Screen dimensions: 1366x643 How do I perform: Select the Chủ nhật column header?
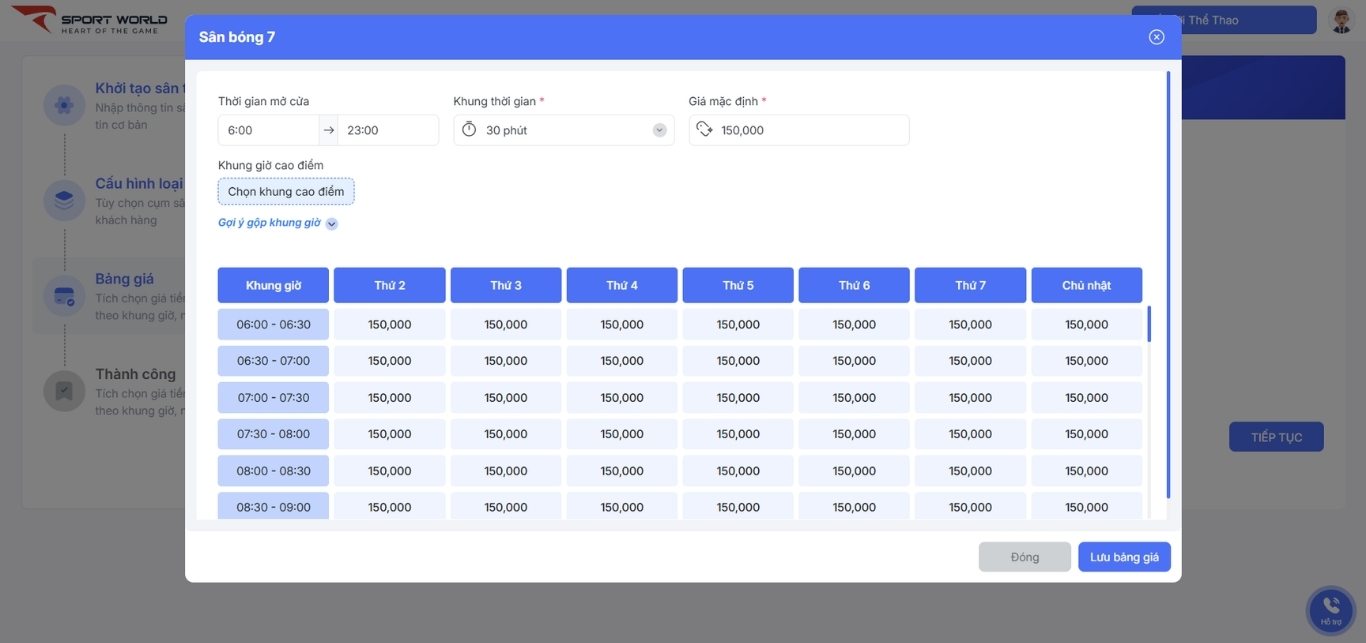(x=1086, y=285)
